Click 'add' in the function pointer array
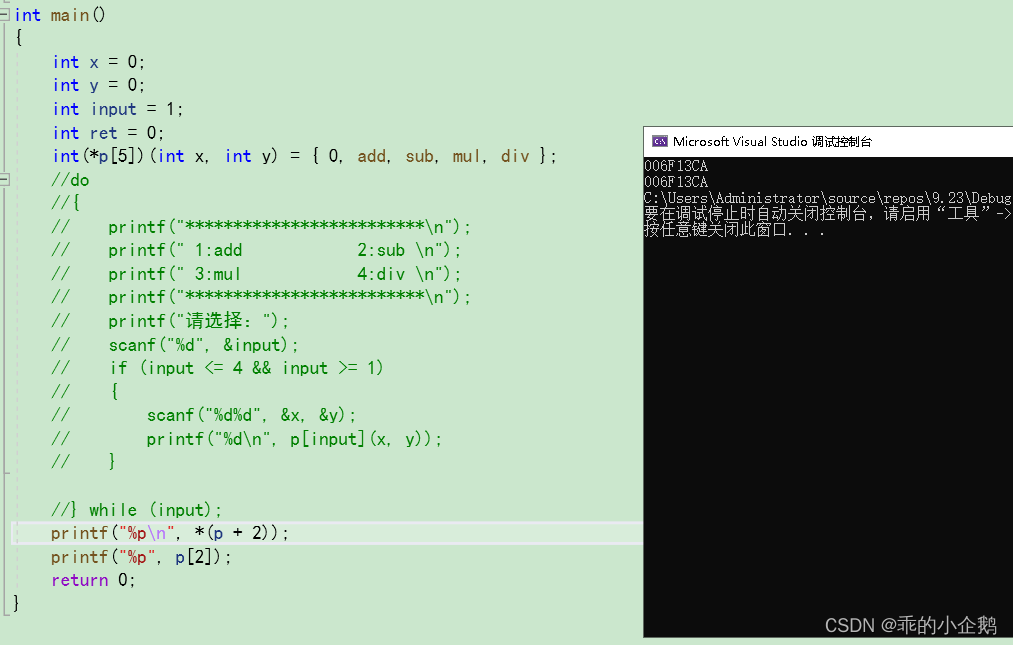1013x645 pixels. 372,156
